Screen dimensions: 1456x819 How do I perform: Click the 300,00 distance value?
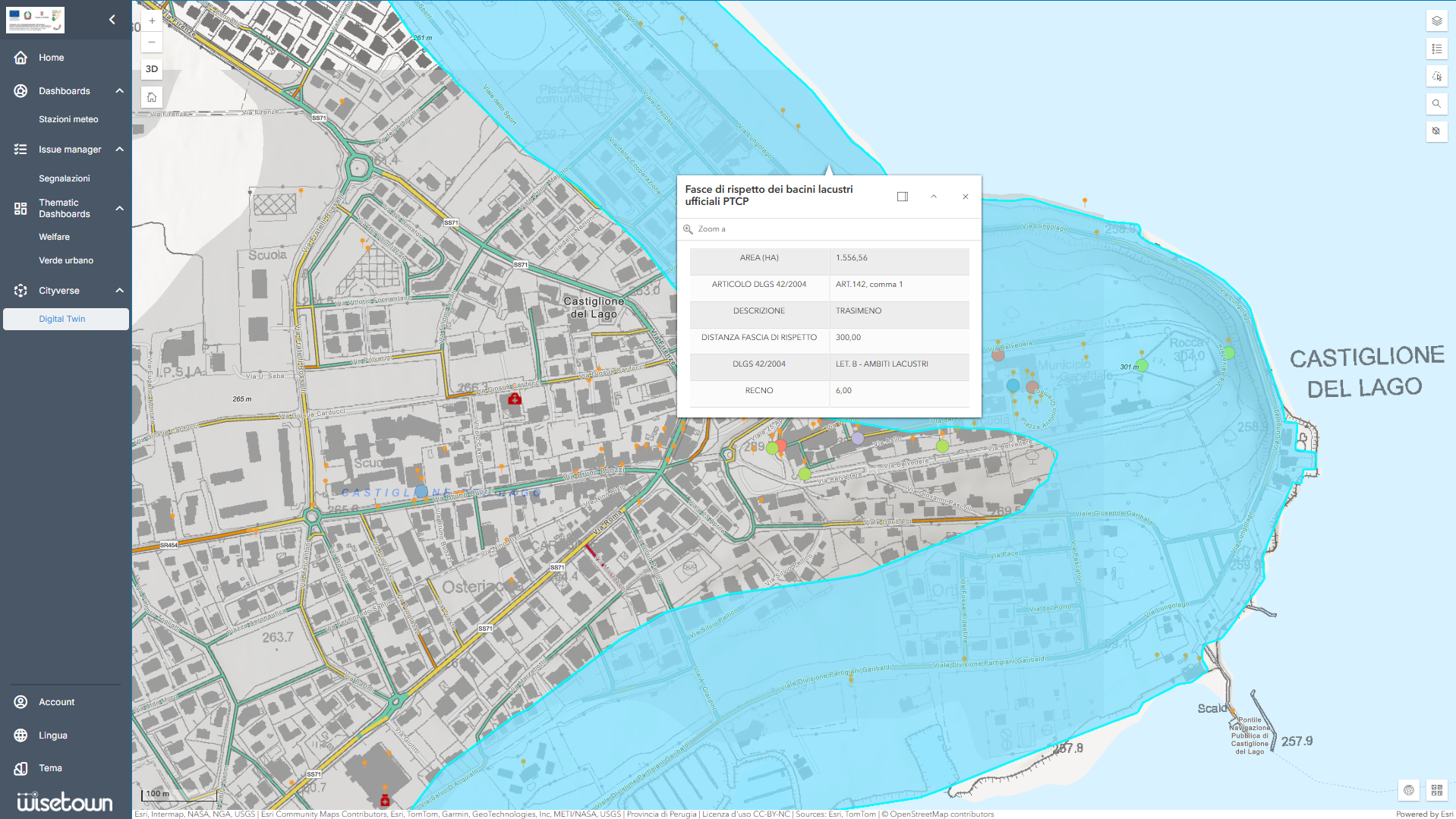[848, 338]
